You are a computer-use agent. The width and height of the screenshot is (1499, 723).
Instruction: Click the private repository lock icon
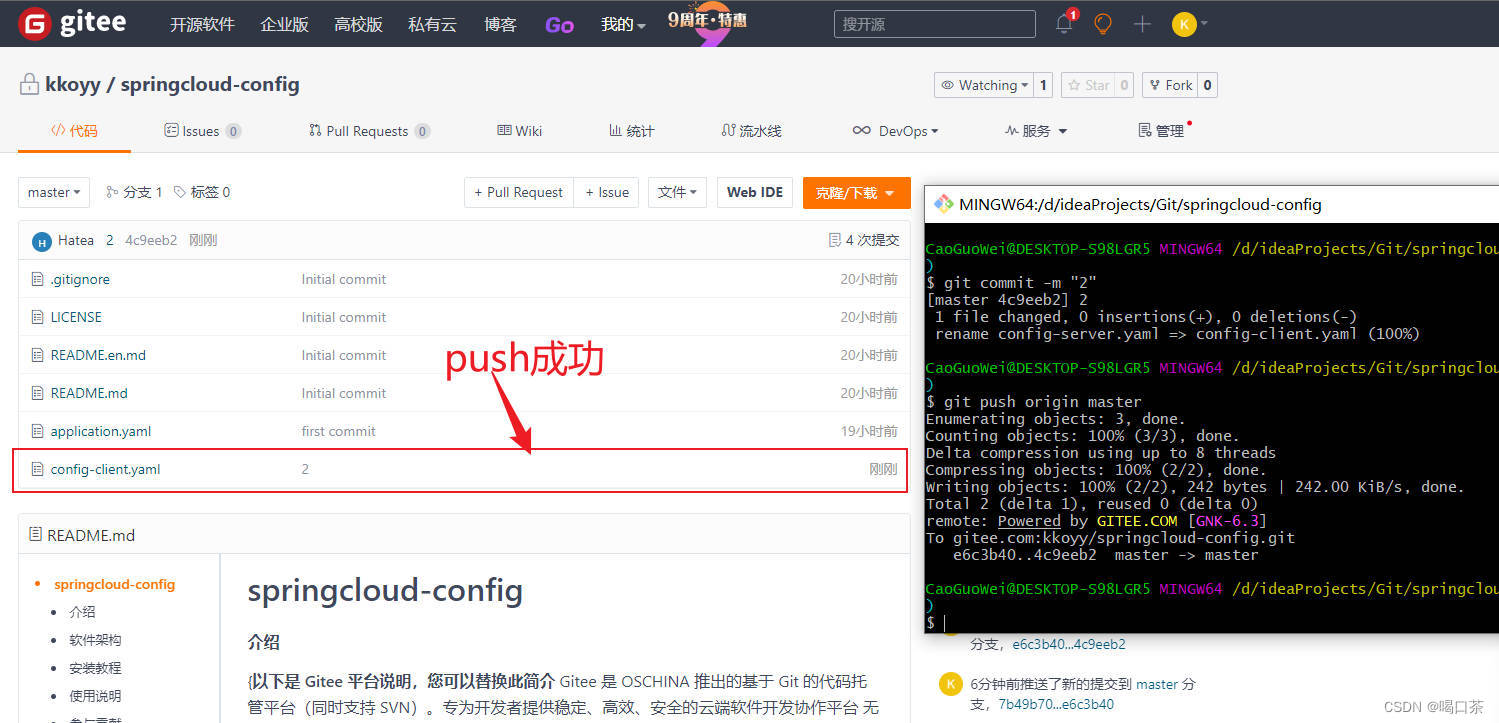pyautogui.click(x=29, y=85)
